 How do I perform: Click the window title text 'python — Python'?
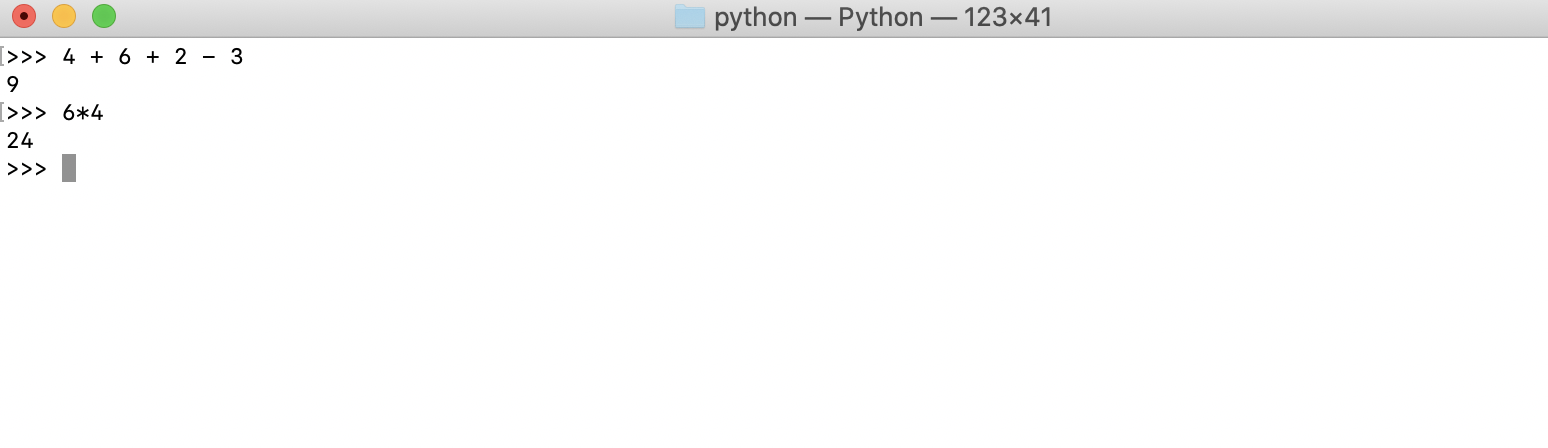click(819, 17)
